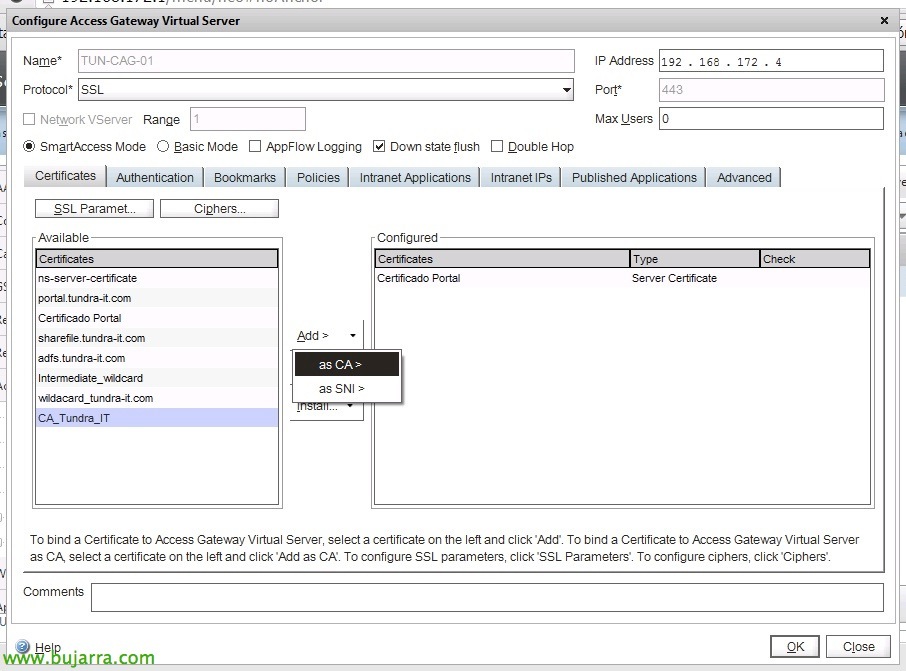Screen dimensions: 906x671
Task: Close the Configure Access Gateway Virtual Server dialog
Action: (884, 21)
